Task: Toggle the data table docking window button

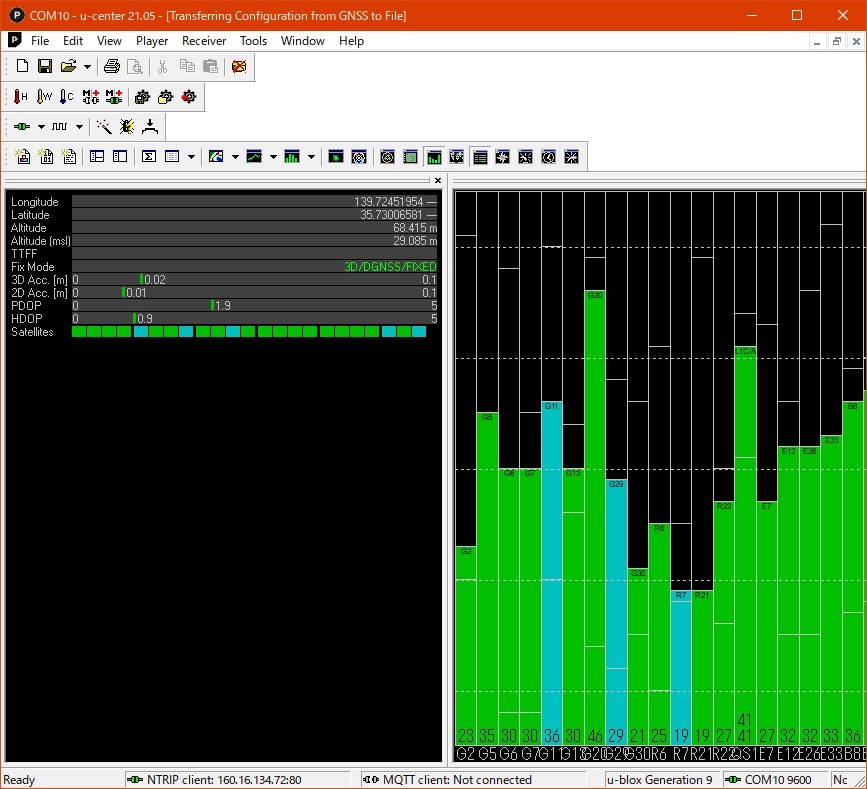Action: (480, 157)
